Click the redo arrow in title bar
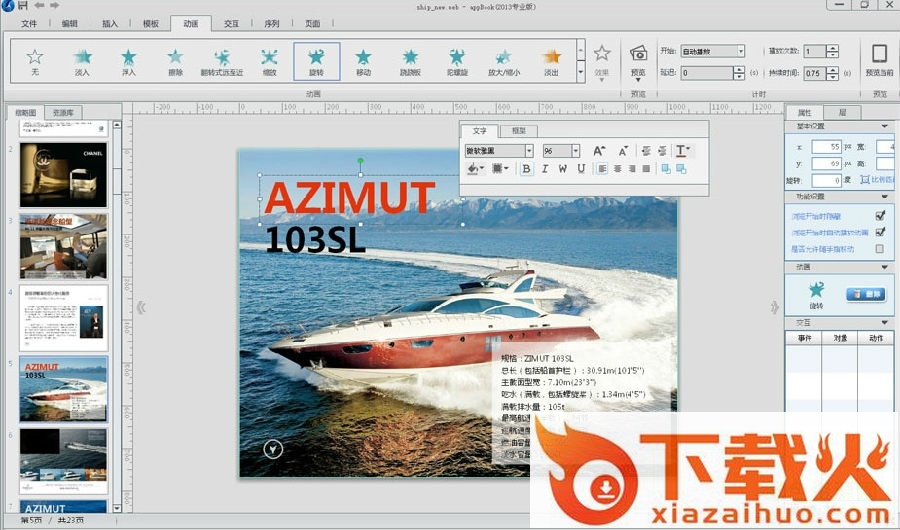Image resolution: width=900 pixels, height=530 pixels. [x=54, y=5]
